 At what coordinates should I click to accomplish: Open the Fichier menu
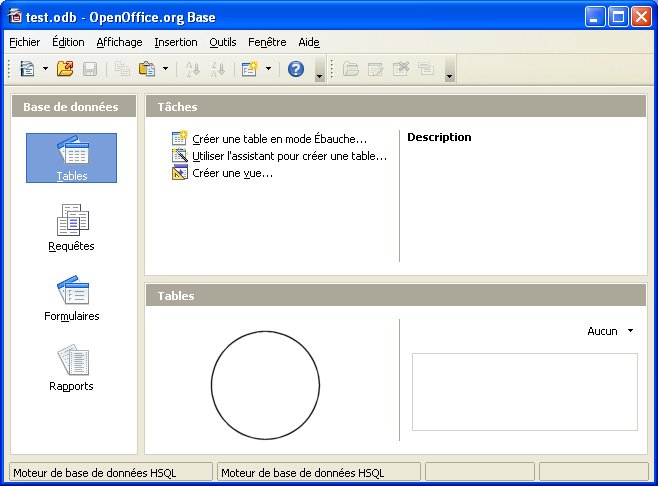(25, 42)
